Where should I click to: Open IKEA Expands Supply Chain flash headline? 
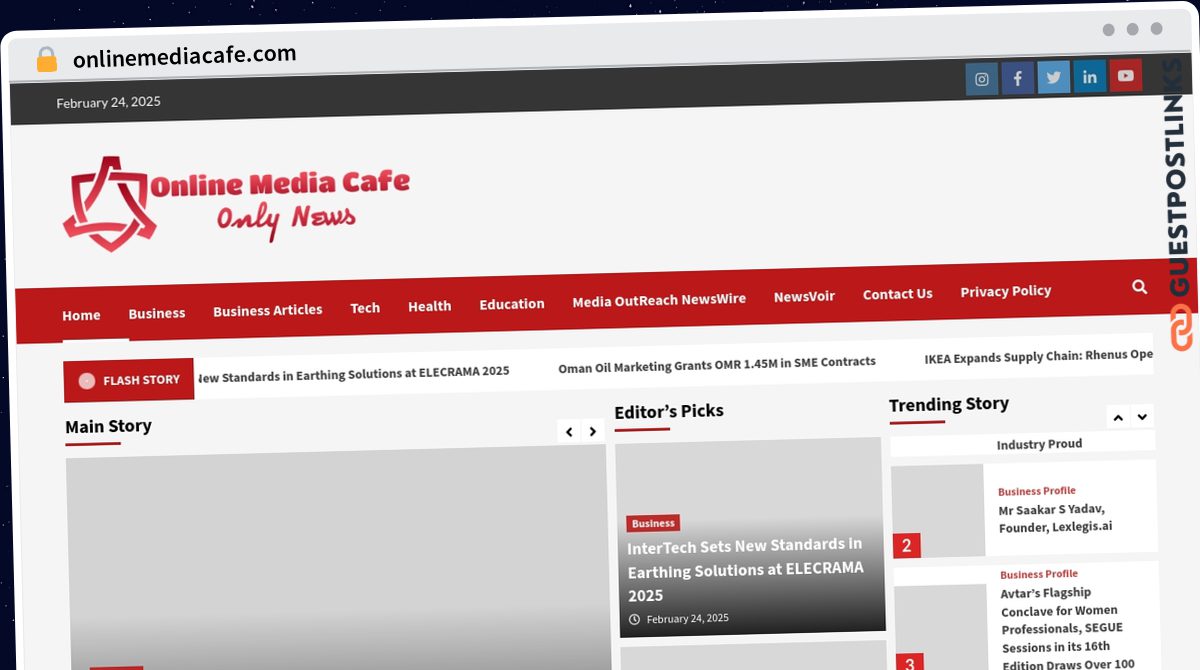1039,356
